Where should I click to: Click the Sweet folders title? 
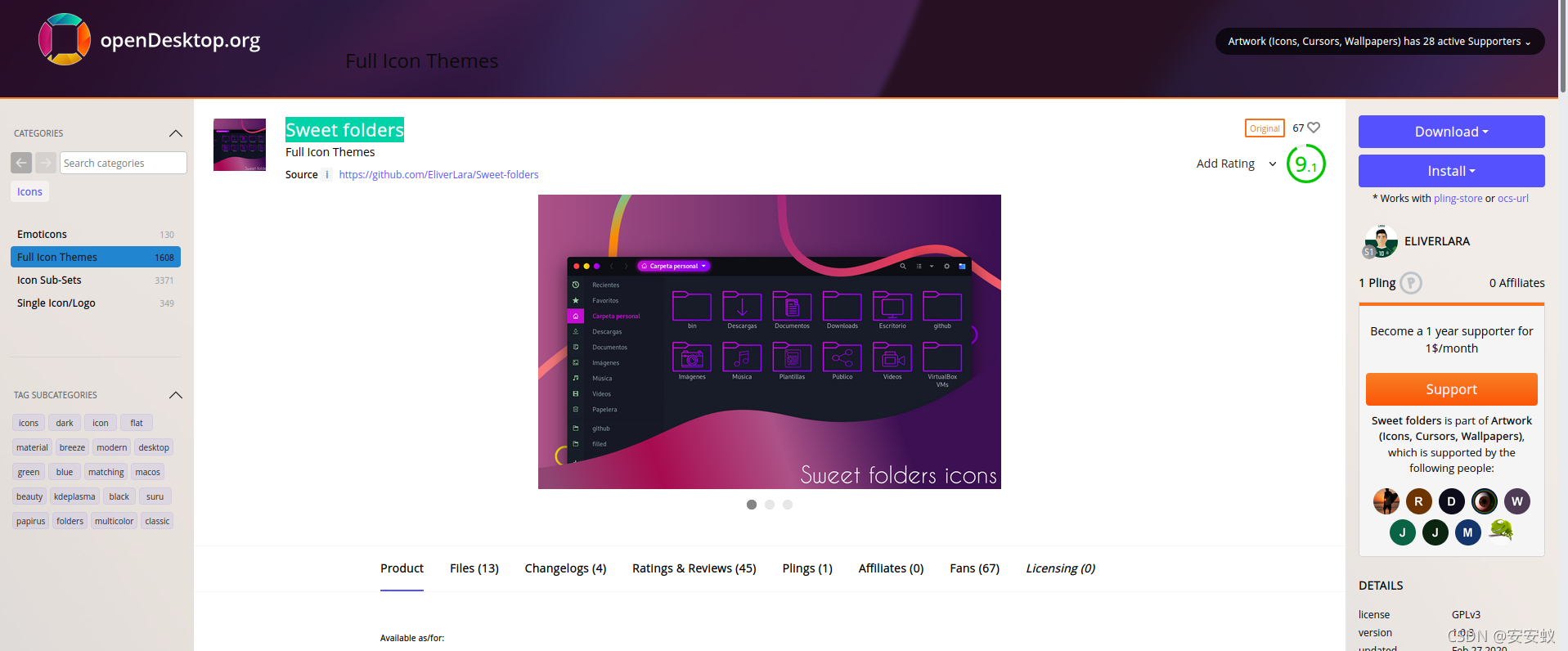click(x=344, y=130)
